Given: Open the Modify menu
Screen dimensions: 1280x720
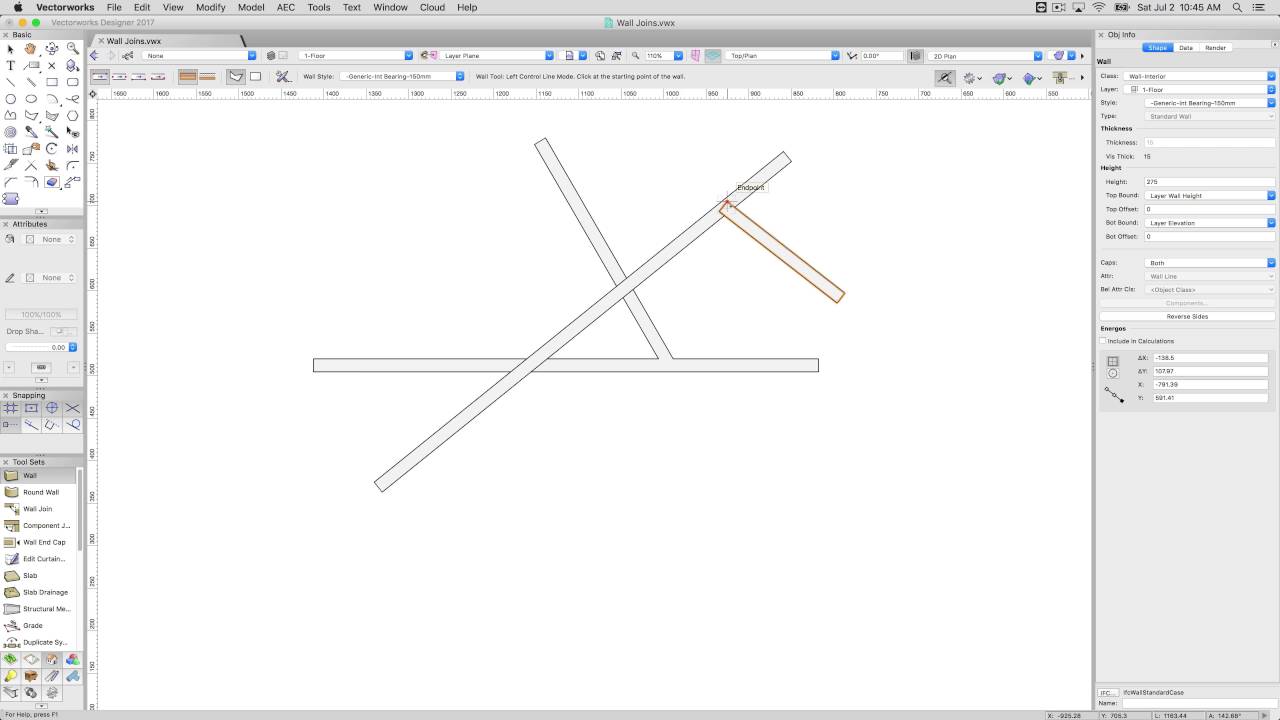Looking at the screenshot, I should point(210,7).
